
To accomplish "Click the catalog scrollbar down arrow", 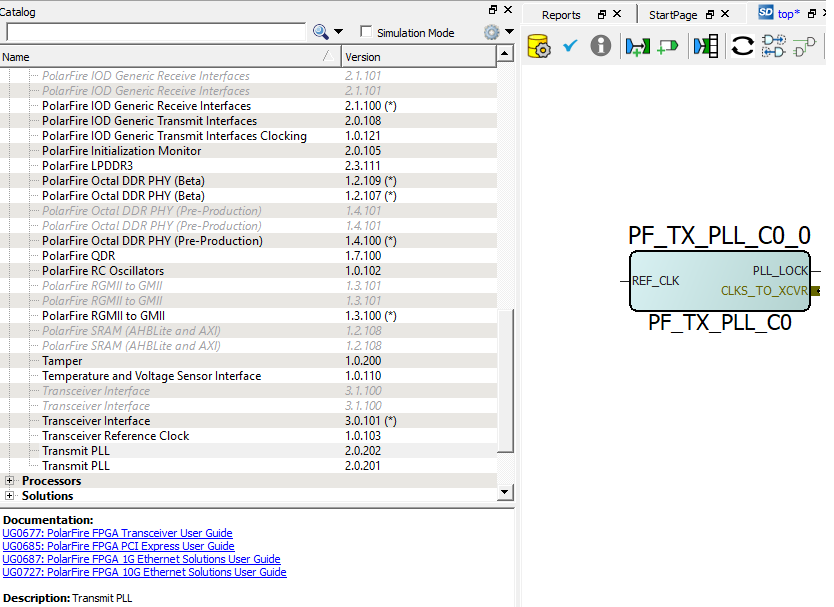I will 505,493.
